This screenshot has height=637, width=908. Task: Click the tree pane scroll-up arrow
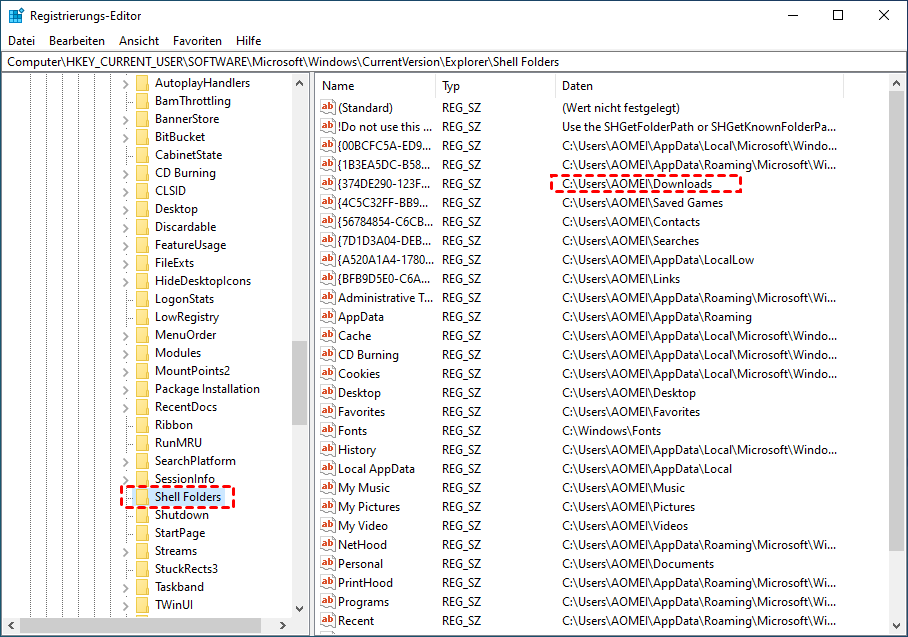tap(299, 83)
